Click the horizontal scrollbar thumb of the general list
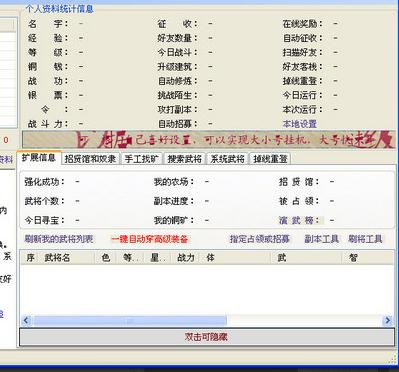Viewport: 399px width, 372px height. tap(129, 321)
